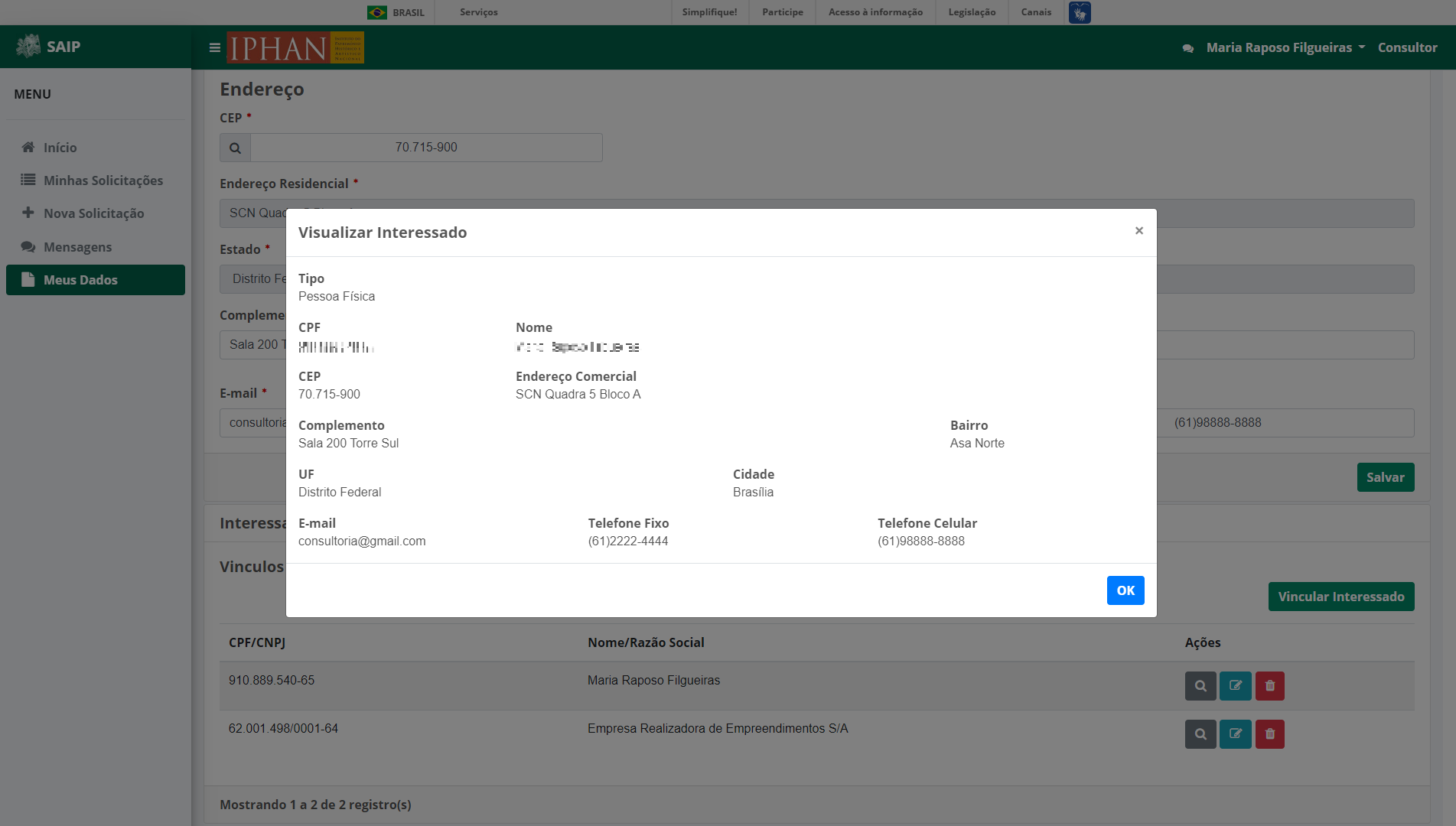
Task: View details for Empresa Realizadora de Empreendimentos
Action: pyautogui.click(x=1200, y=734)
